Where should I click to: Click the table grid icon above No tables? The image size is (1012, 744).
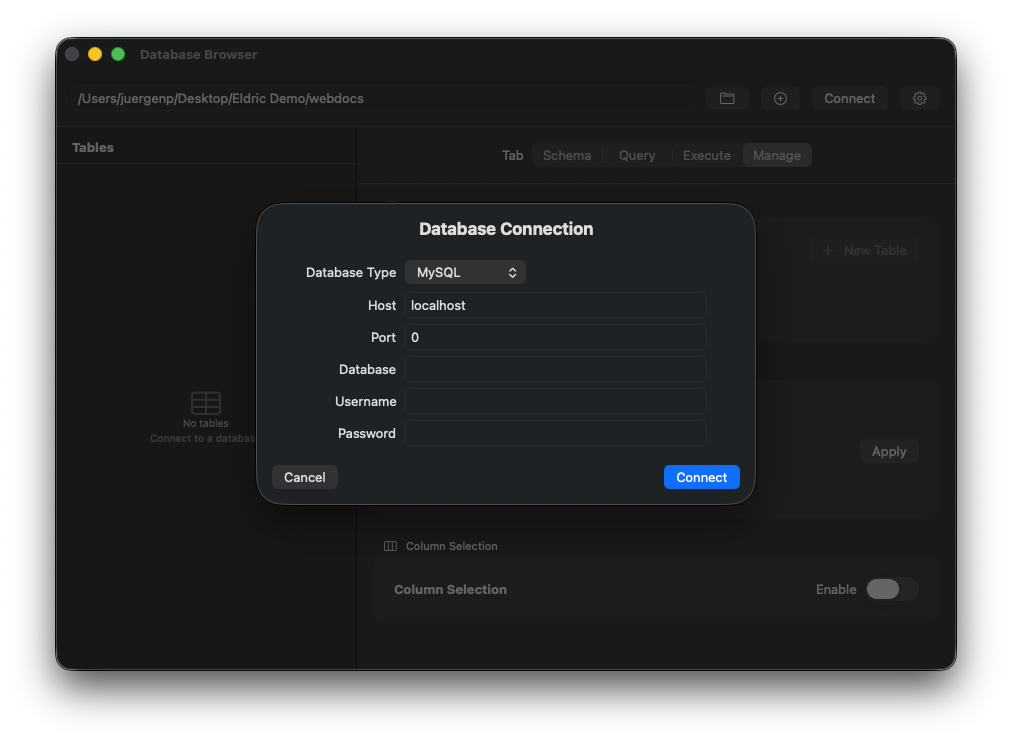point(205,403)
